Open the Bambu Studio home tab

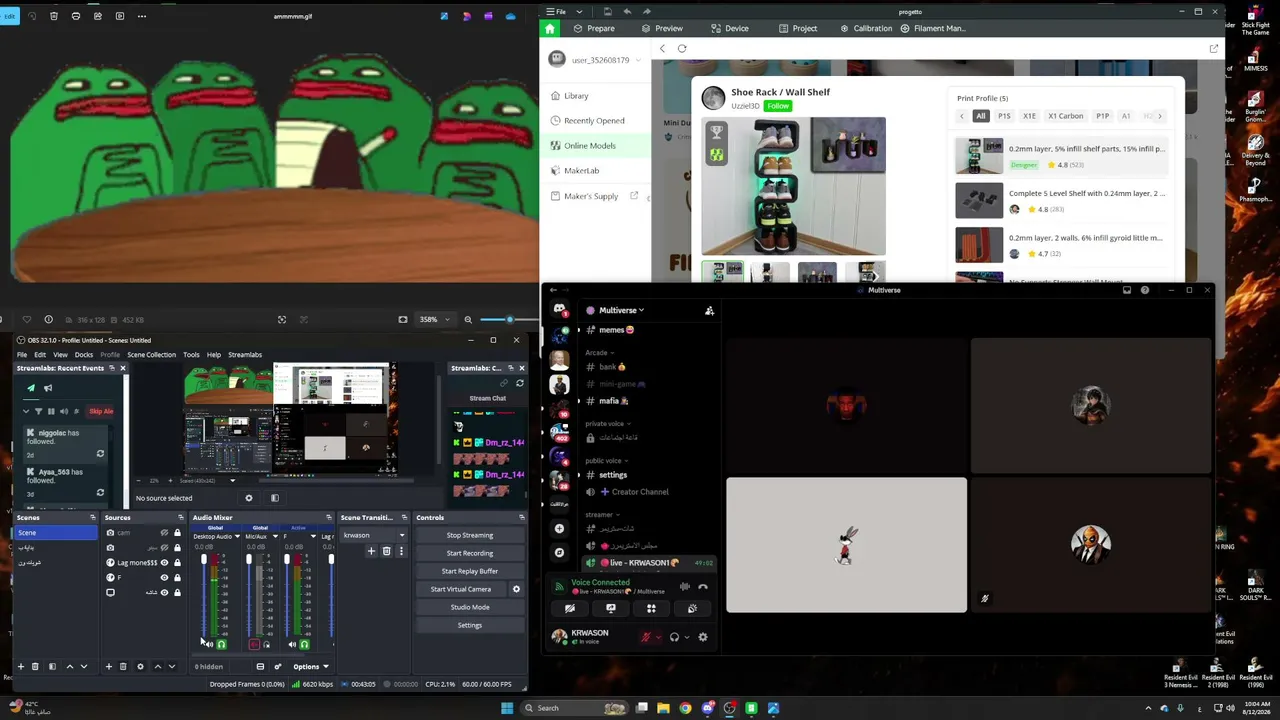pos(549,28)
